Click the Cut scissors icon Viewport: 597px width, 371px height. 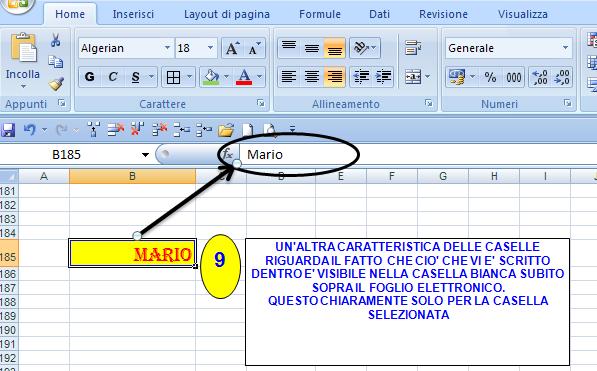[56, 40]
